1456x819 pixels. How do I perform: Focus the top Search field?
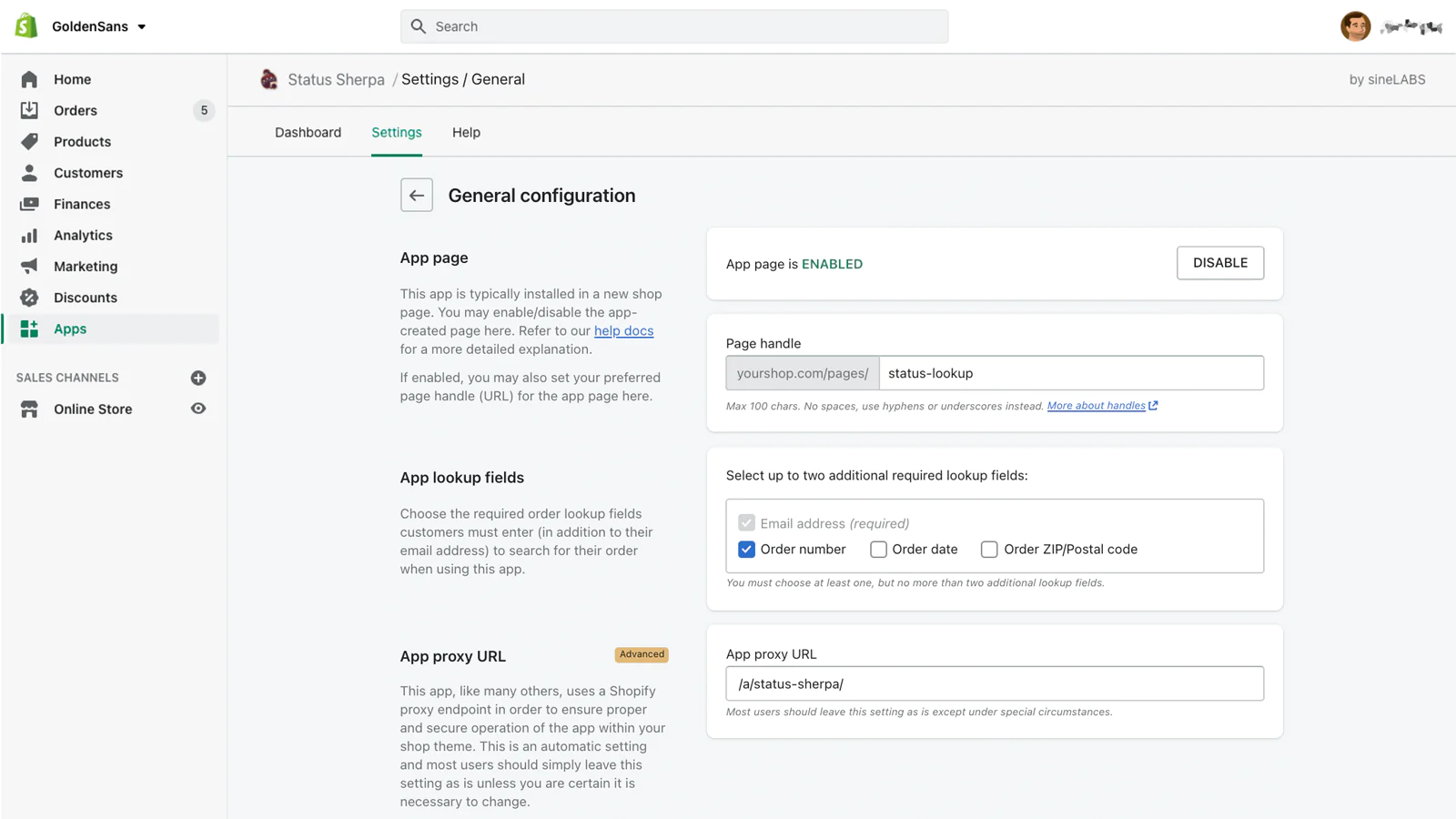click(x=674, y=26)
